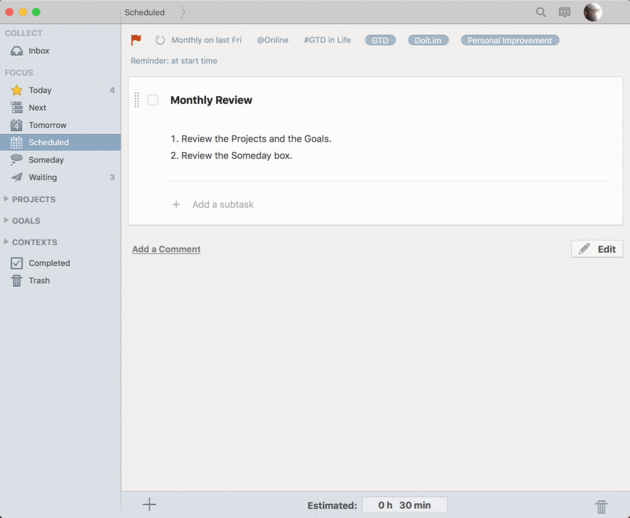Viewport: 630px width, 518px height.
Task: Click the orange priority flag icon
Action: coord(136,40)
